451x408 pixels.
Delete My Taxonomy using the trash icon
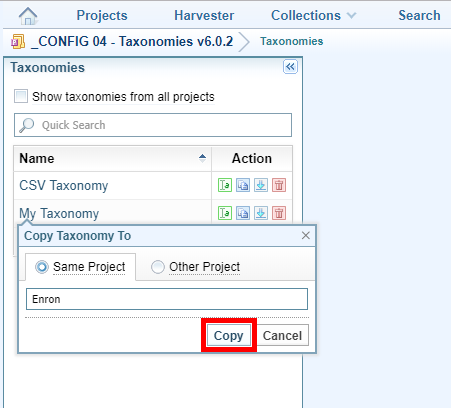(x=279, y=213)
